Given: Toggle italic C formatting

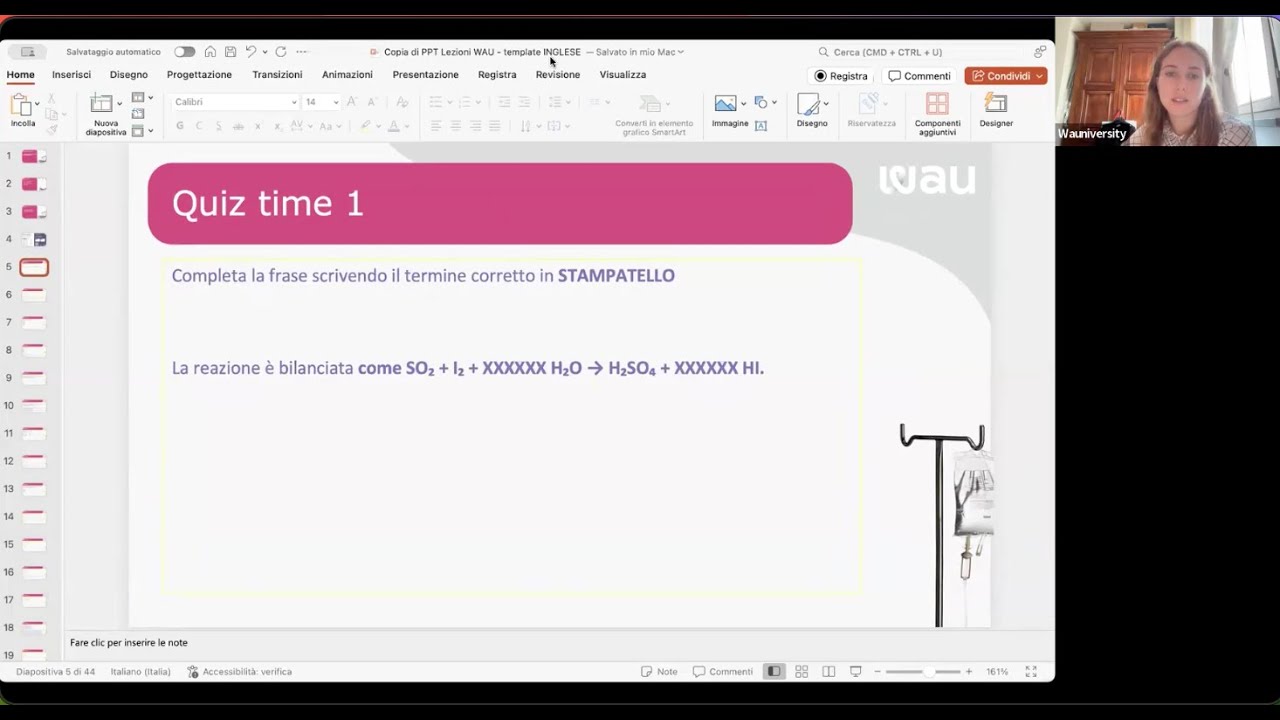Looking at the screenshot, I should tap(199, 126).
